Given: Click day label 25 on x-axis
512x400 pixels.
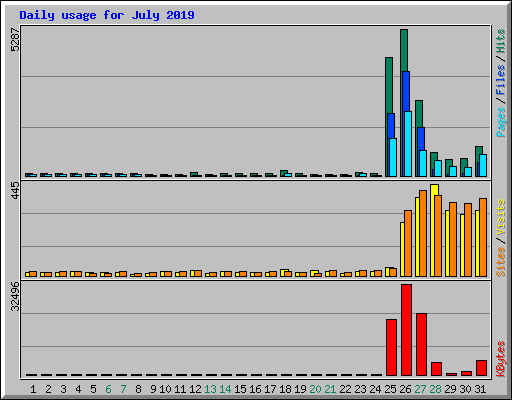Looking at the screenshot, I should 390,389.
